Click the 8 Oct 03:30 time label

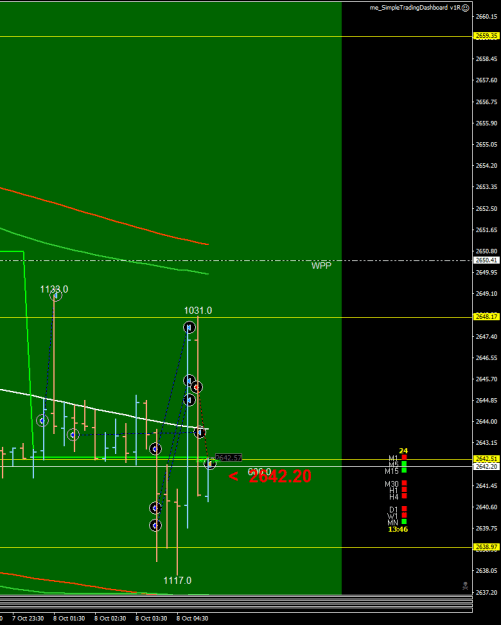pos(151,619)
